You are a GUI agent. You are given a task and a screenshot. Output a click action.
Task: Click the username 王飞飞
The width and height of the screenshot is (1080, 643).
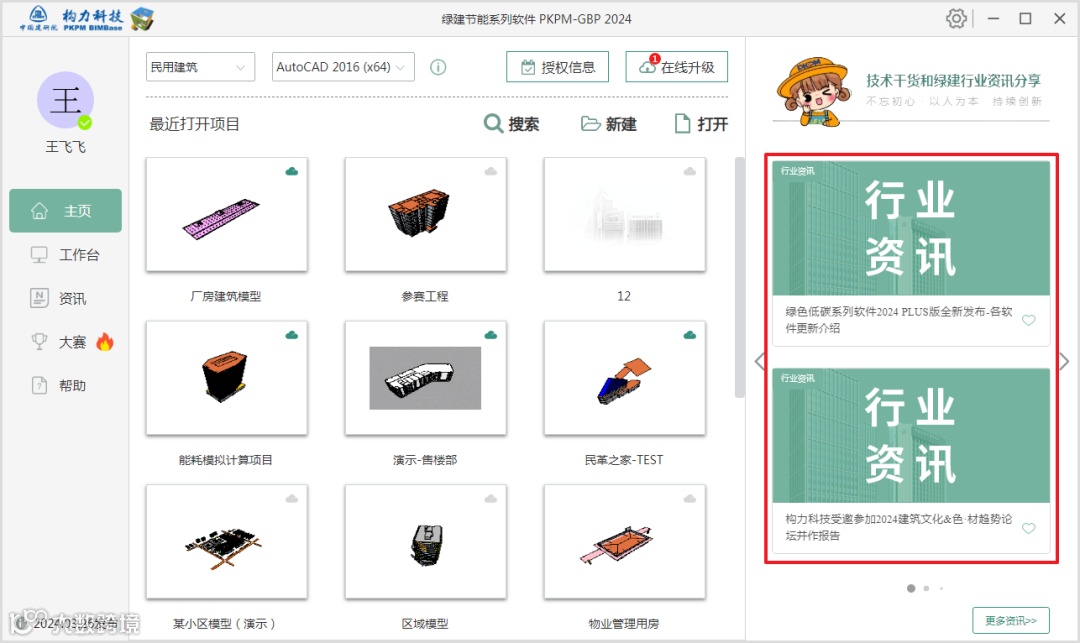65,147
